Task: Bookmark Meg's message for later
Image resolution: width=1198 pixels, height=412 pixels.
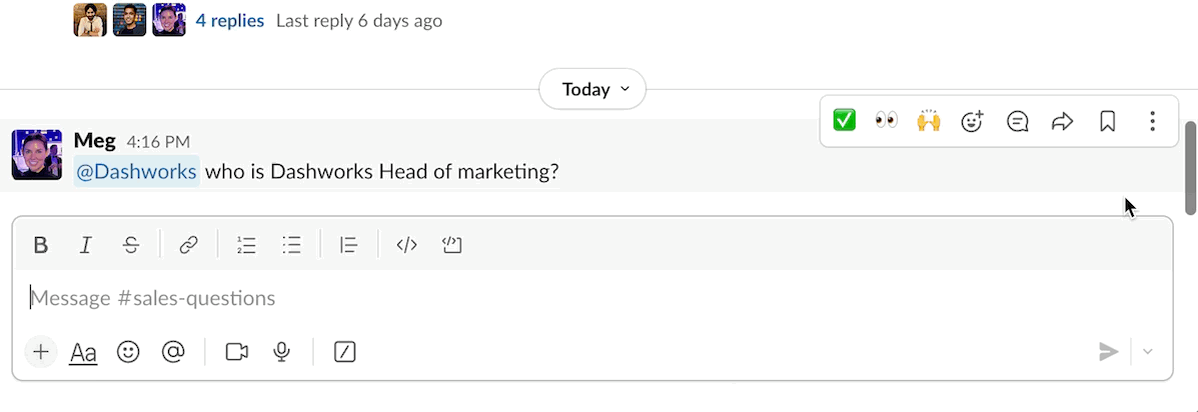Action: coord(1107,121)
